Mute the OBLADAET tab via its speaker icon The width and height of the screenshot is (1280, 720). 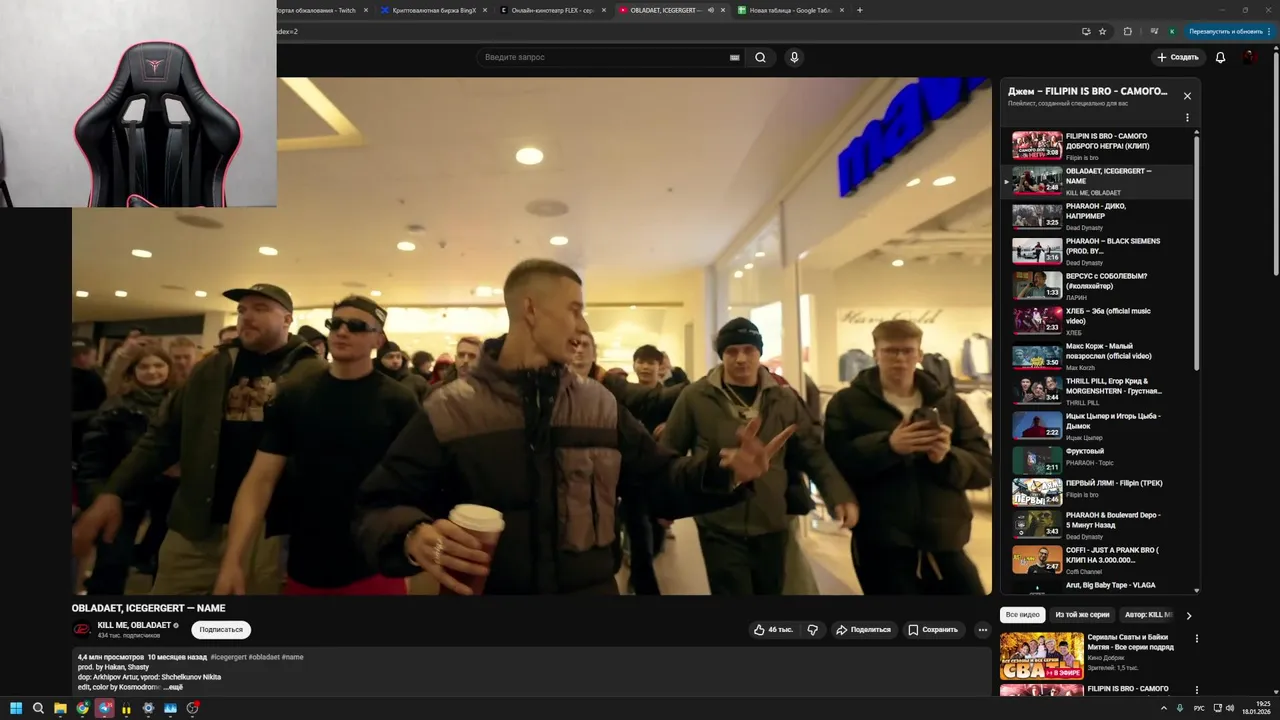click(x=710, y=10)
